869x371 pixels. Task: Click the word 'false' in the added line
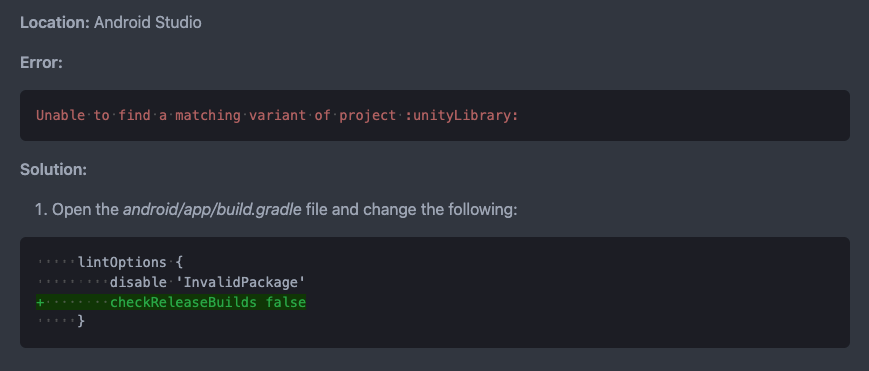[x=285, y=302]
